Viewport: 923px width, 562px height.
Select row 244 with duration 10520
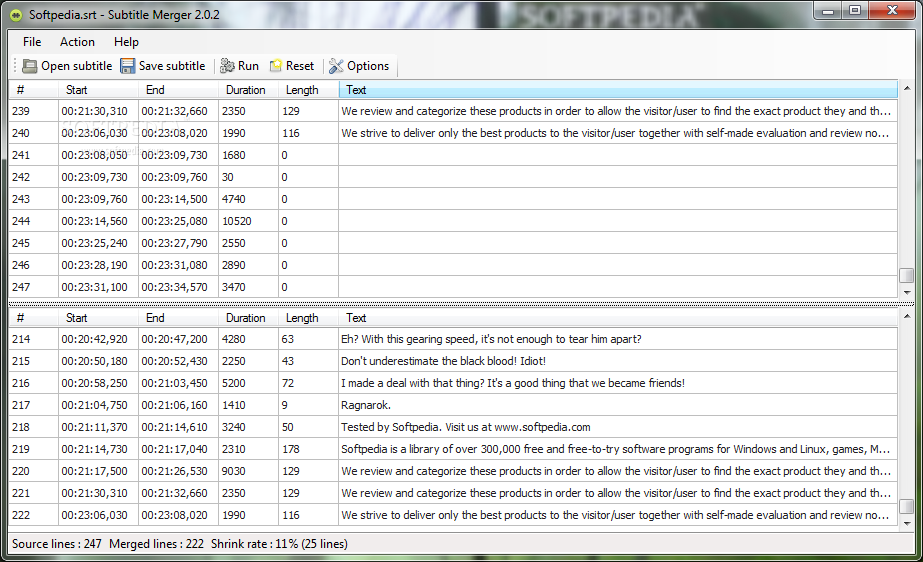453,221
